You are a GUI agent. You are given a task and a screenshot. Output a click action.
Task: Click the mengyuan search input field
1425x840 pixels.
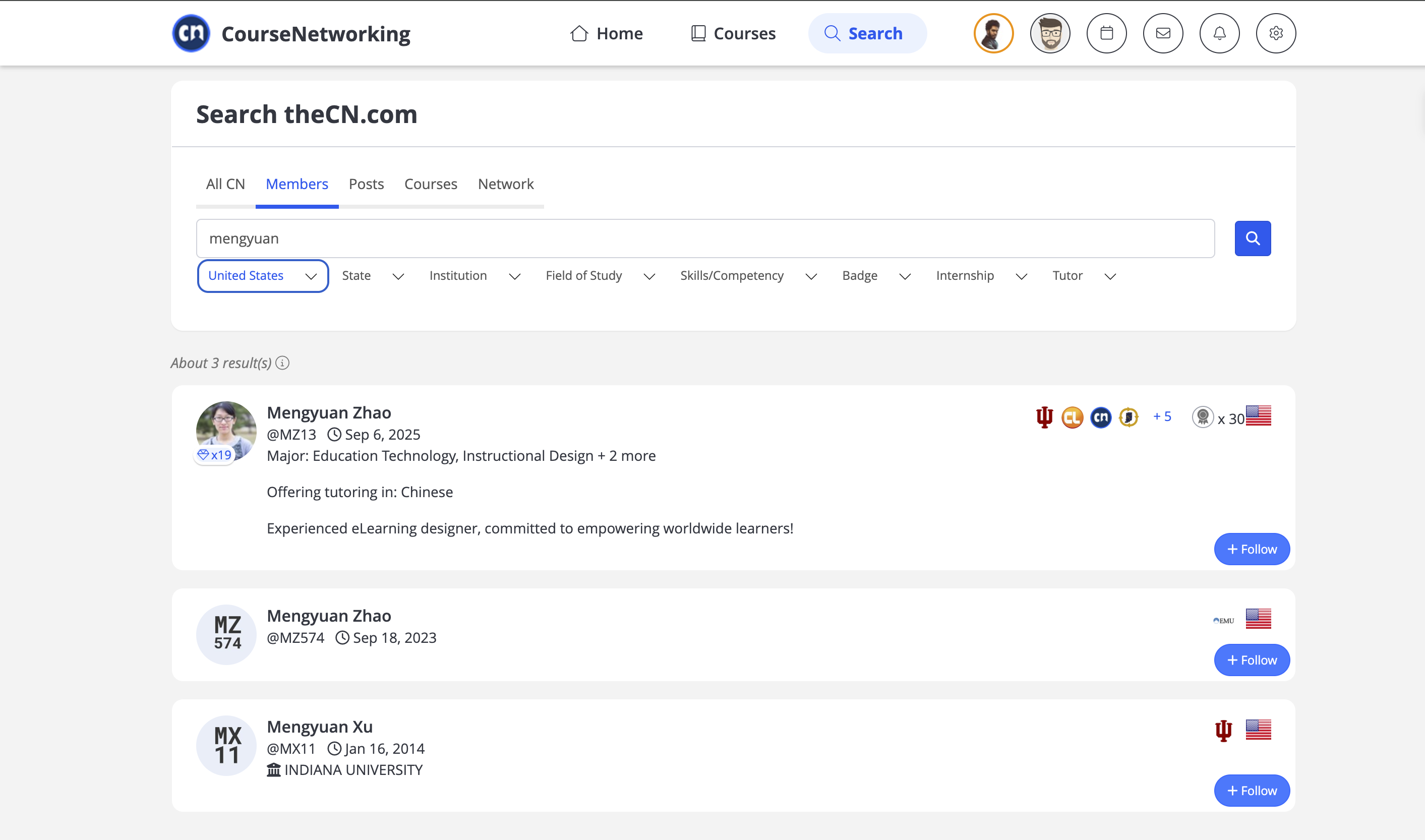pos(705,239)
